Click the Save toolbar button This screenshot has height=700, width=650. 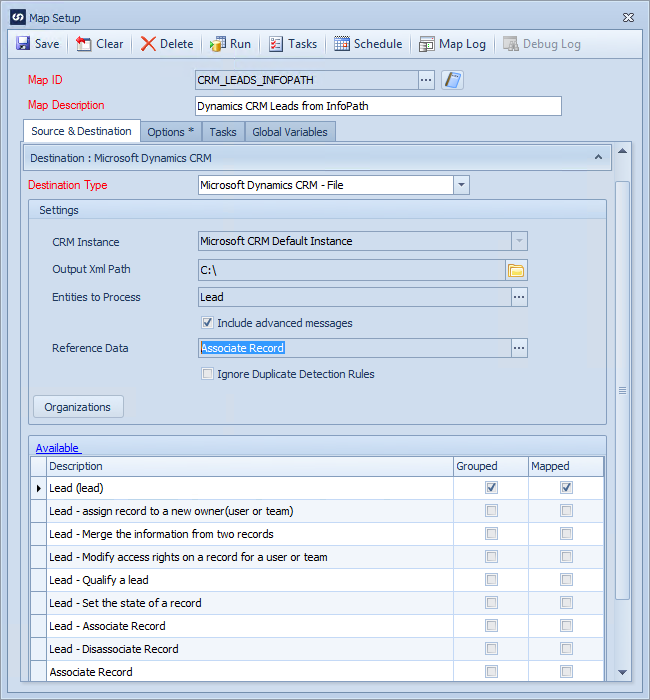tap(38, 44)
